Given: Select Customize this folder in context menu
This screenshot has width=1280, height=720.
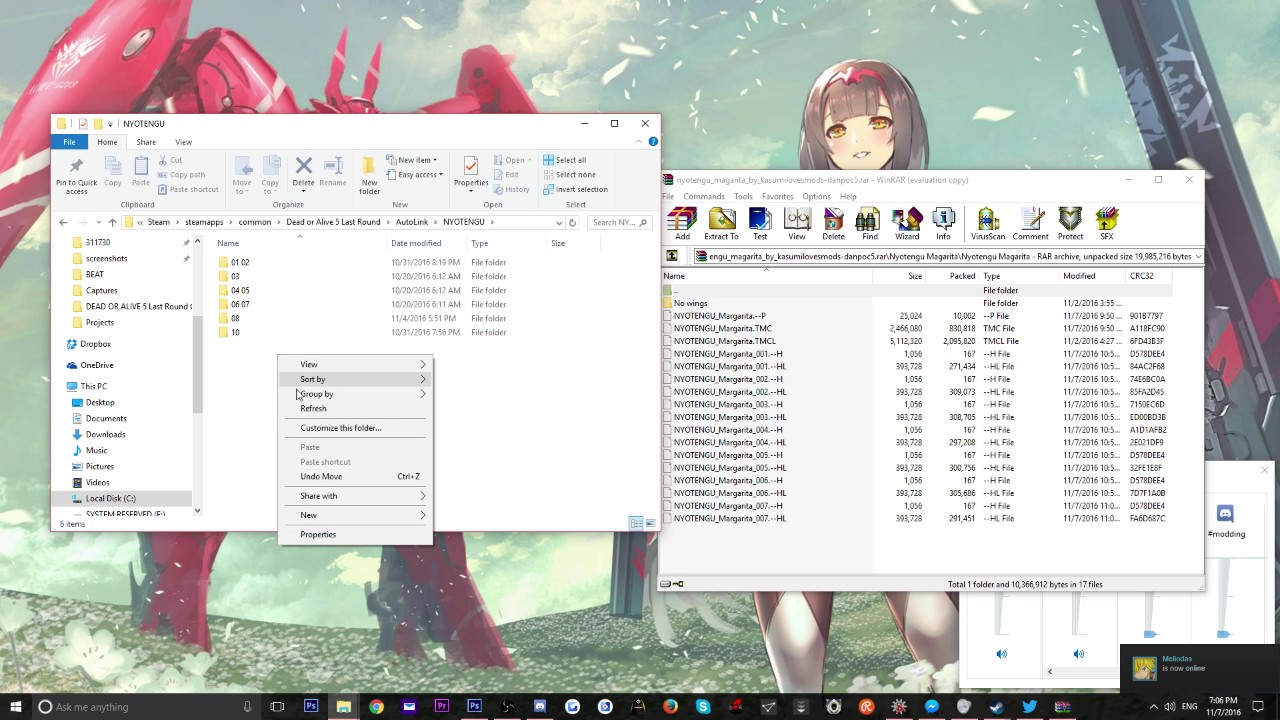Looking at the screenshot, I should click(x=355, y=428).
